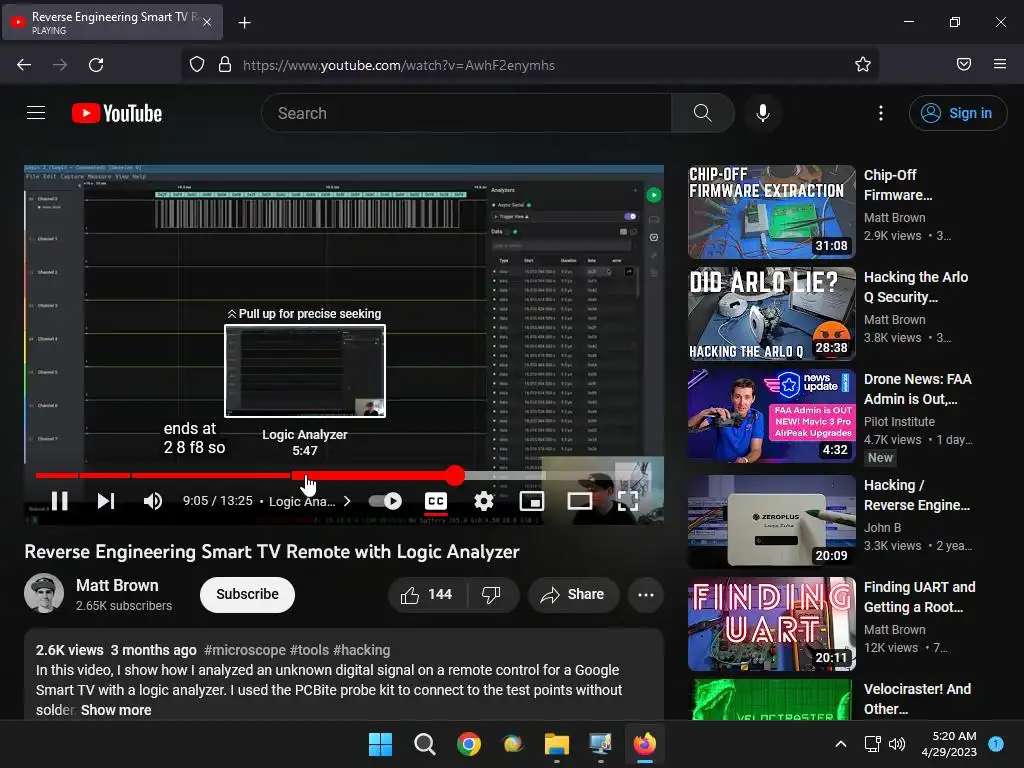The height and width of the screenshot is (768, 1024).
Task: Show hidden system tray icons
Action: (841, 744)
